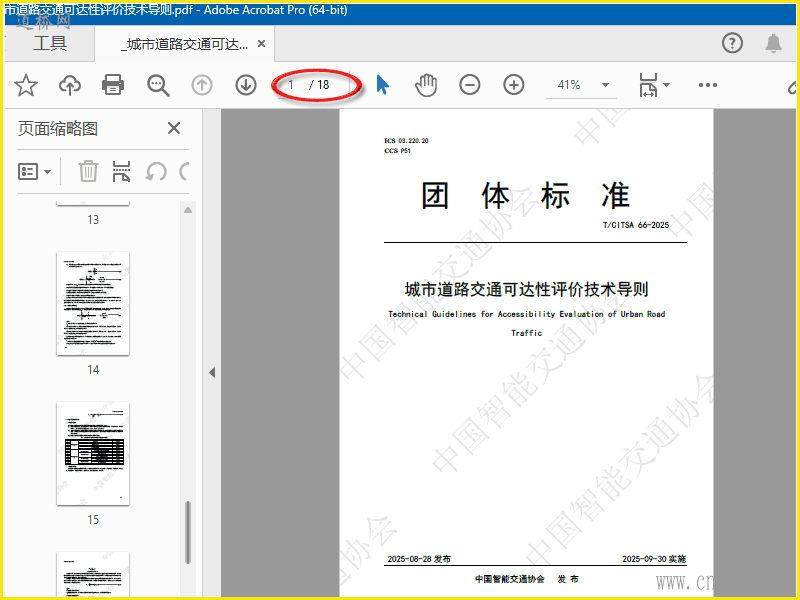Click thumbnail label 13

point(93,220)
